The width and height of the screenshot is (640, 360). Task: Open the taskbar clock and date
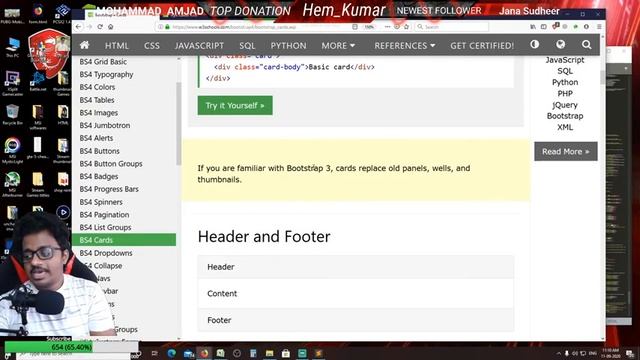[611, 353]
